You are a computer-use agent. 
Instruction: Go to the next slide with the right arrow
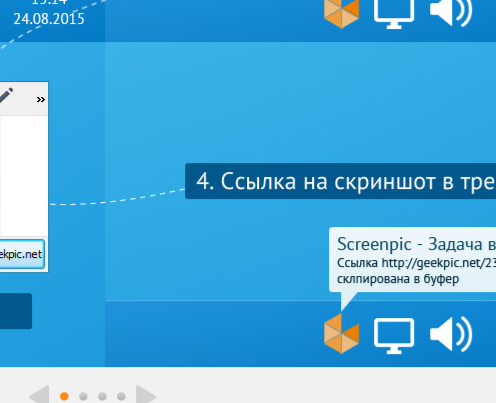click(146, 395)
